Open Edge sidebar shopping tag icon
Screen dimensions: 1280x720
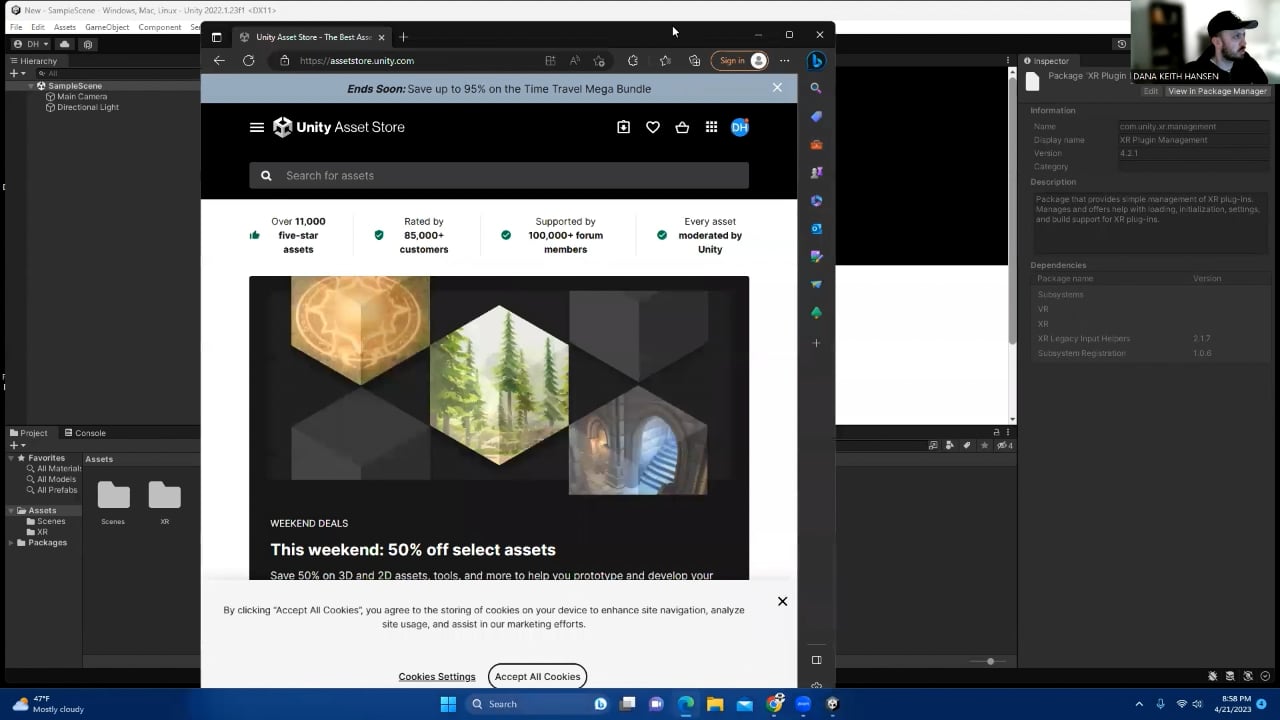816,116
